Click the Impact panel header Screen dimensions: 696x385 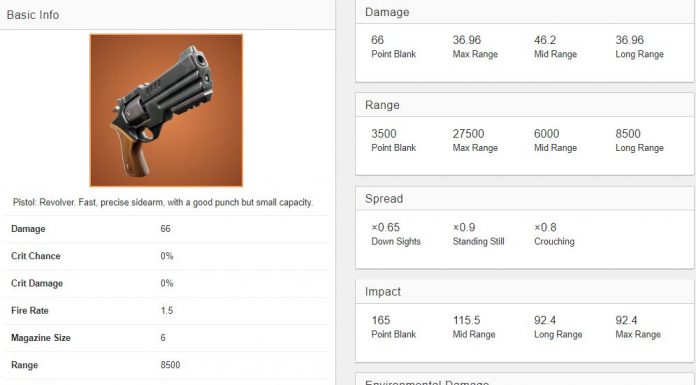(x=525, y=292)
